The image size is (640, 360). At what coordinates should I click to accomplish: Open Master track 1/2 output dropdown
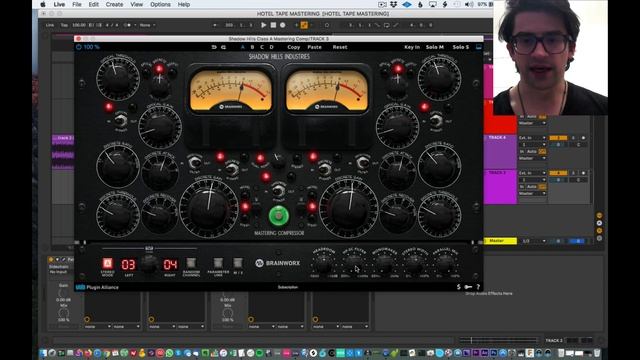click(x=534, y=241)
